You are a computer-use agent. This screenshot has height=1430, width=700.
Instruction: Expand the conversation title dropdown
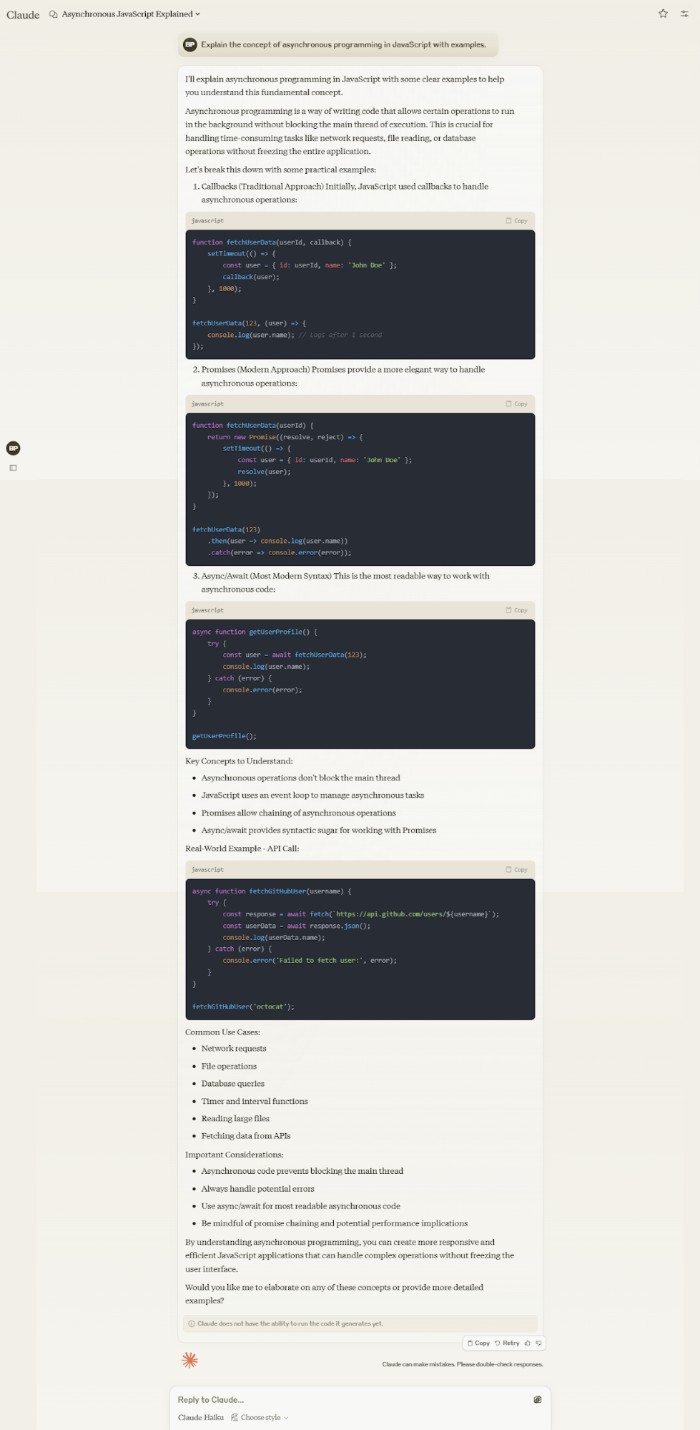pyautogui.click(x=131, y=15)
